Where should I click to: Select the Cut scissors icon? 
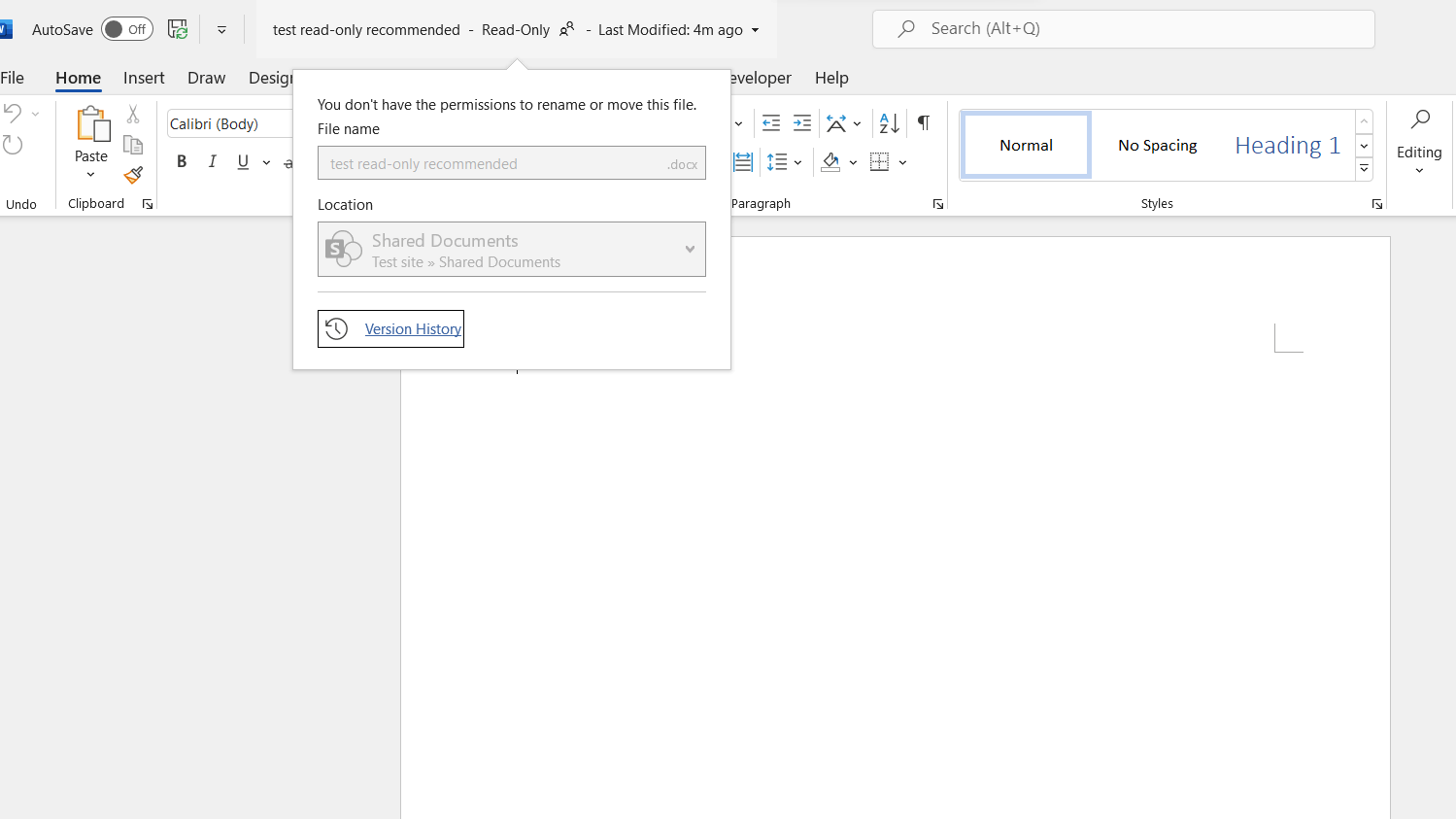[133, 114]
